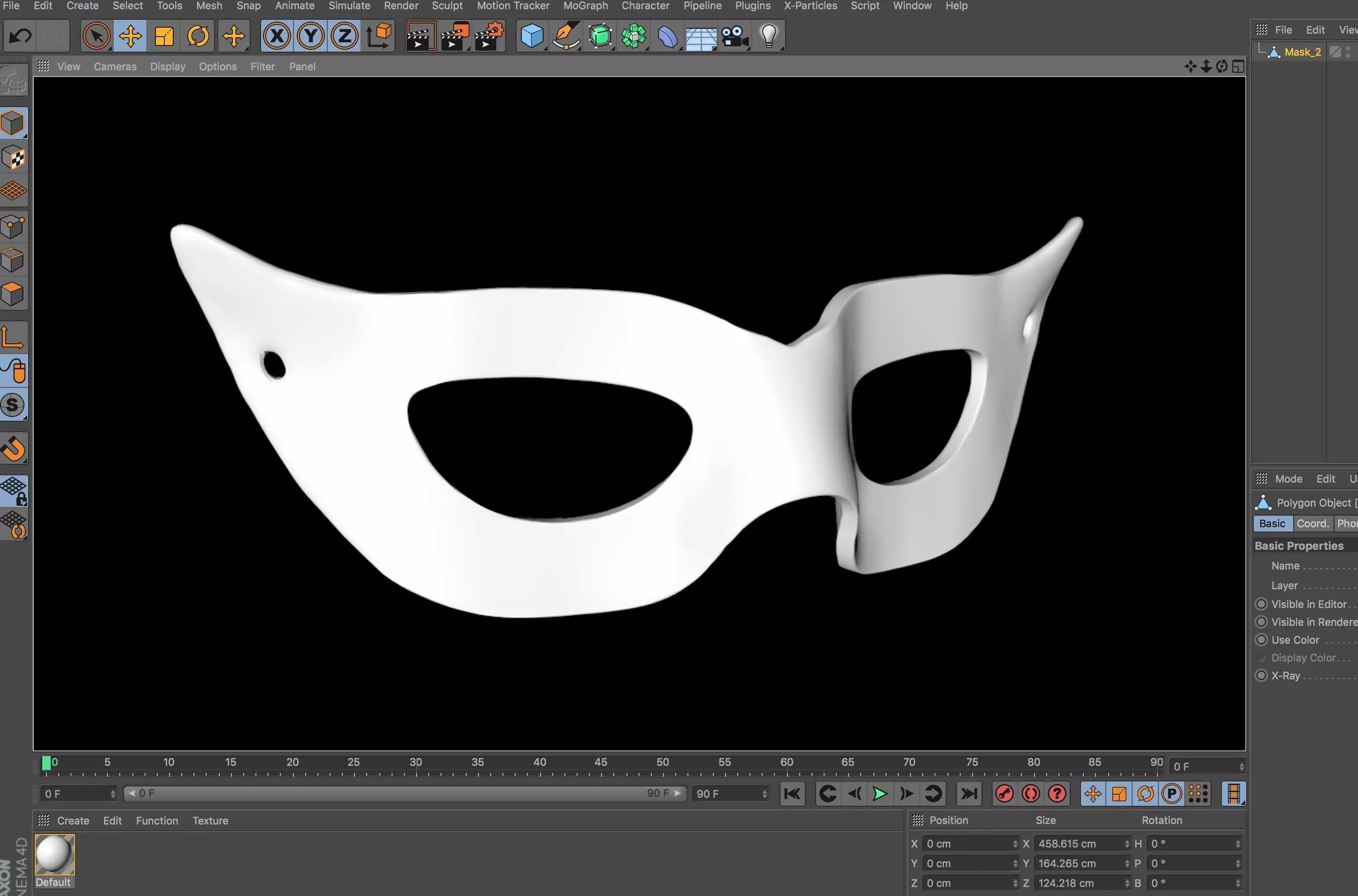Toggle viewport maximize icon
This screenshot has height=896, width=1358.
(x=1237, y=66)
